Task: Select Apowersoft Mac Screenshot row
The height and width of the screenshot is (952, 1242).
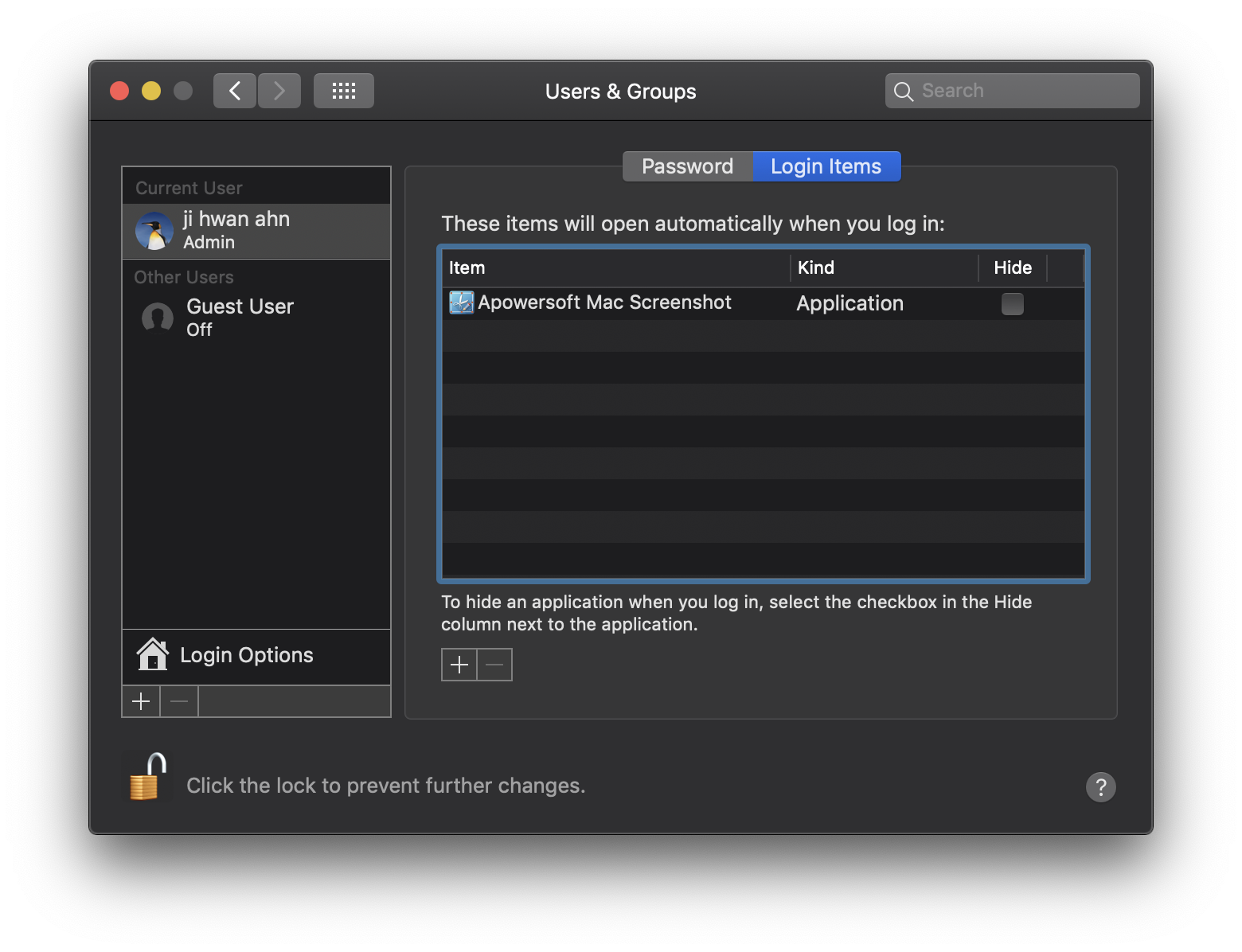Action: (x=764, y=303)
